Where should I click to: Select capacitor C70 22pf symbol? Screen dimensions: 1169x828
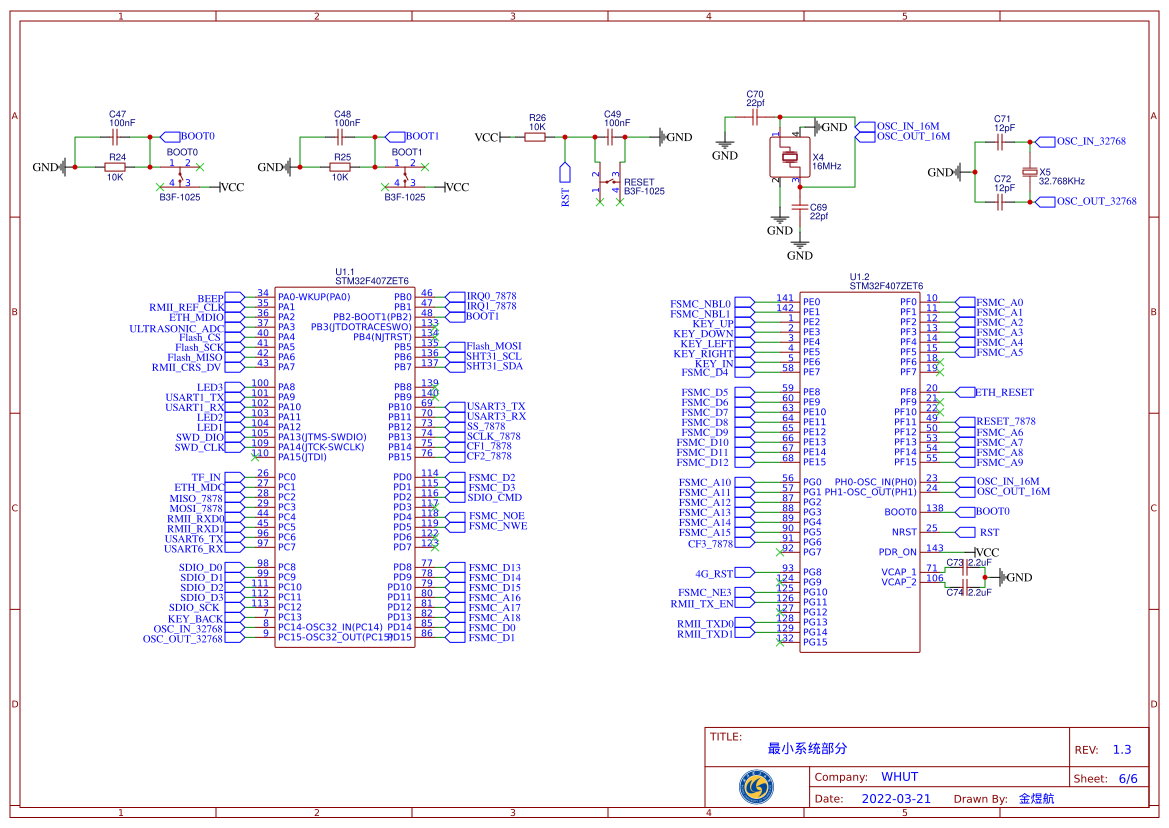(754, 117)
